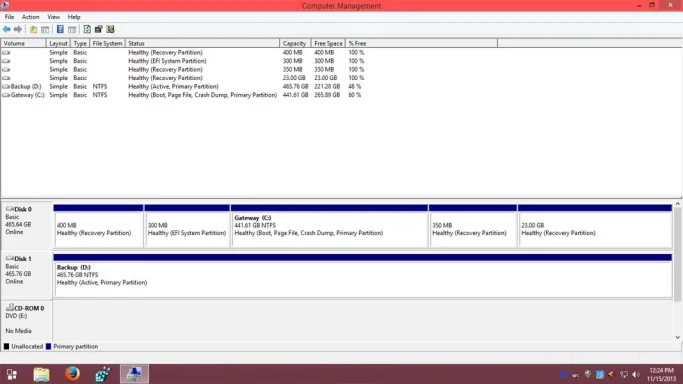This screenshot has width=683, height=384.
Task: Click the Gateway (C:) volume icon in list
Action: click(6, 95)
